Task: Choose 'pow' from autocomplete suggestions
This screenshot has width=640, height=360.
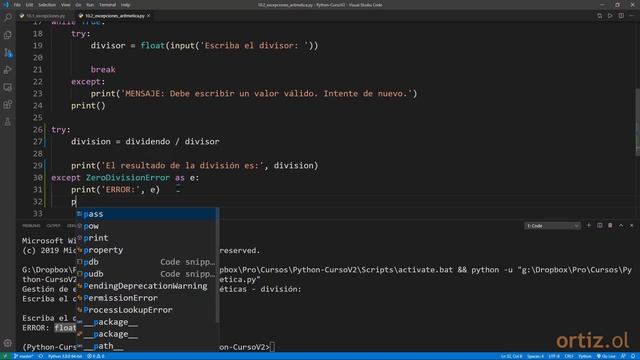Action: [145, 226]
